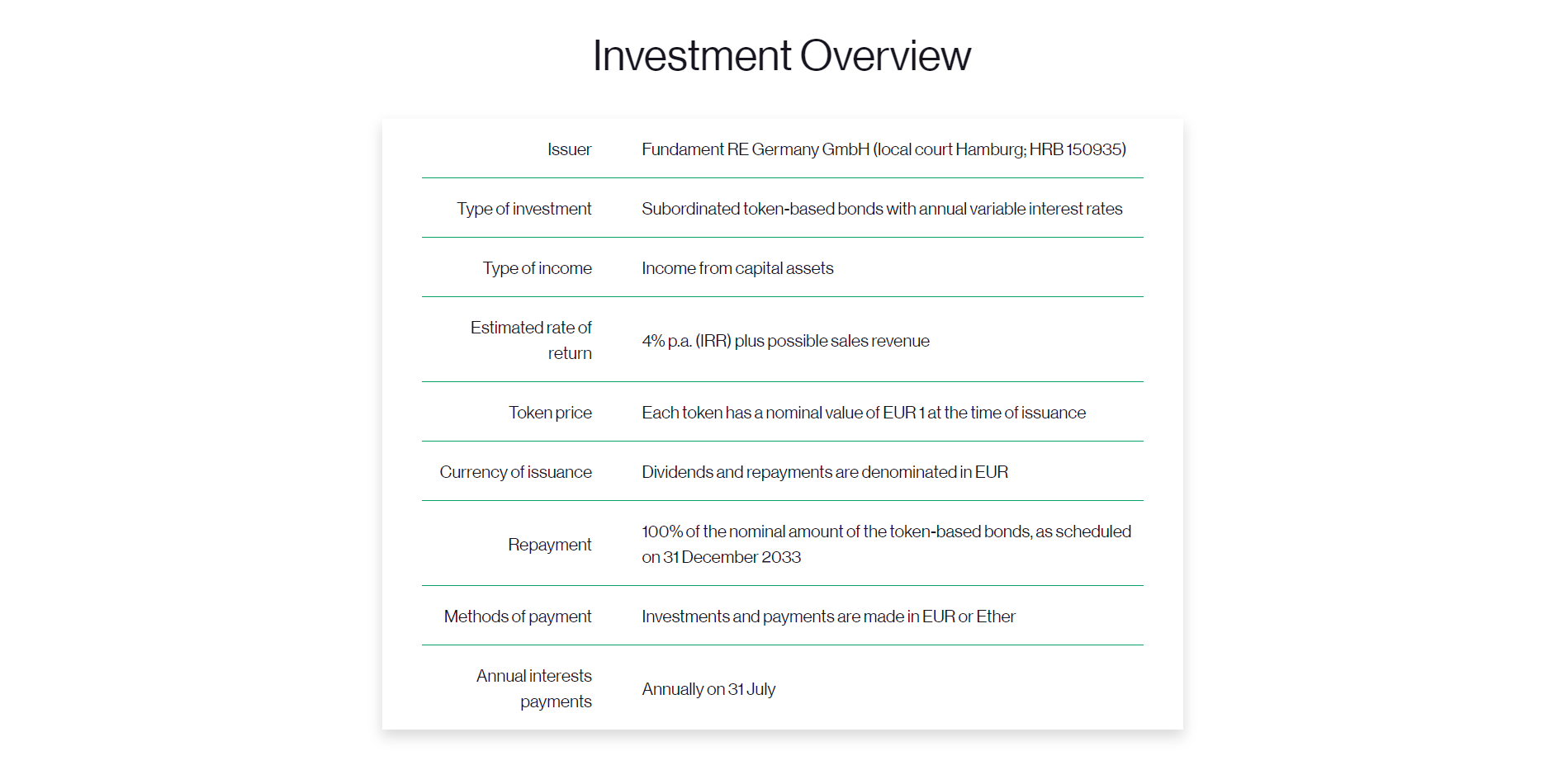Select the Token price label
Image resolution: width=1568 pixels, height=770 pixels.
point(550,413)
